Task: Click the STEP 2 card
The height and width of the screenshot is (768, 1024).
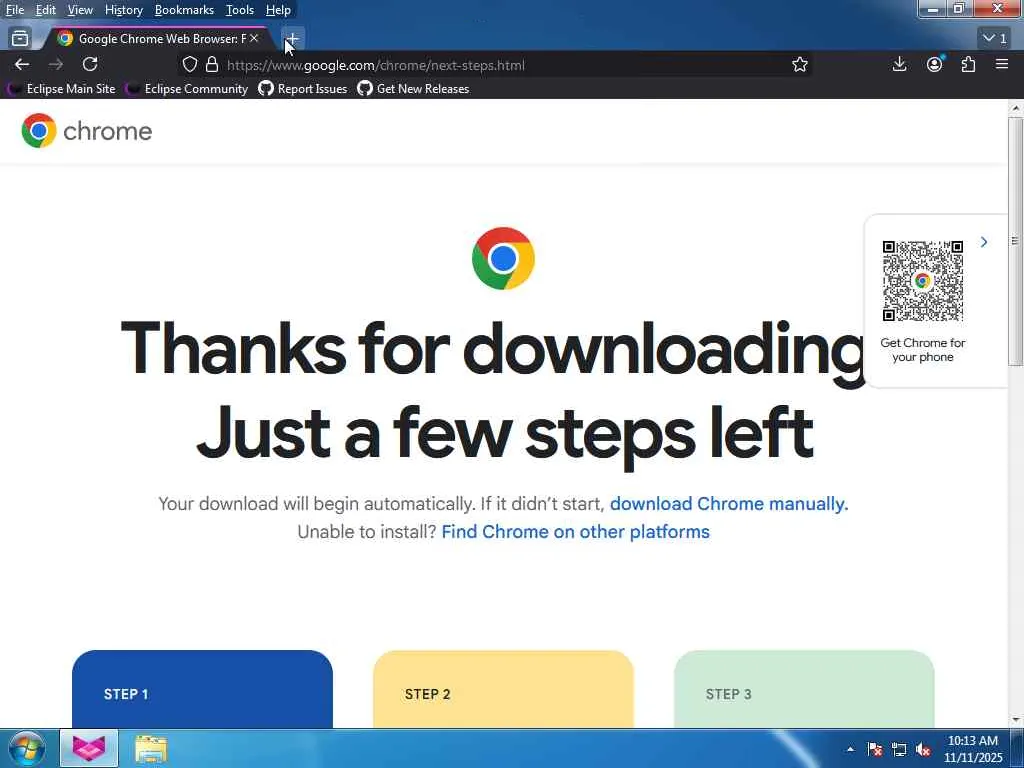Action: pyautogui.click(x=504, y=689)
